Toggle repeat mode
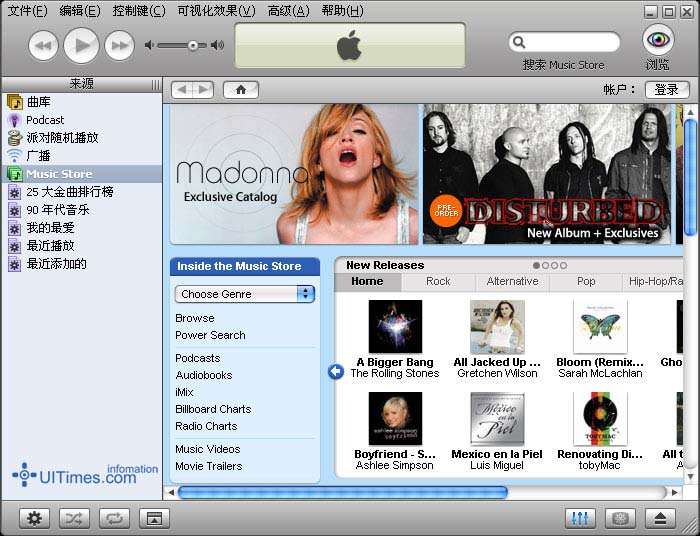 click(114, 518)
